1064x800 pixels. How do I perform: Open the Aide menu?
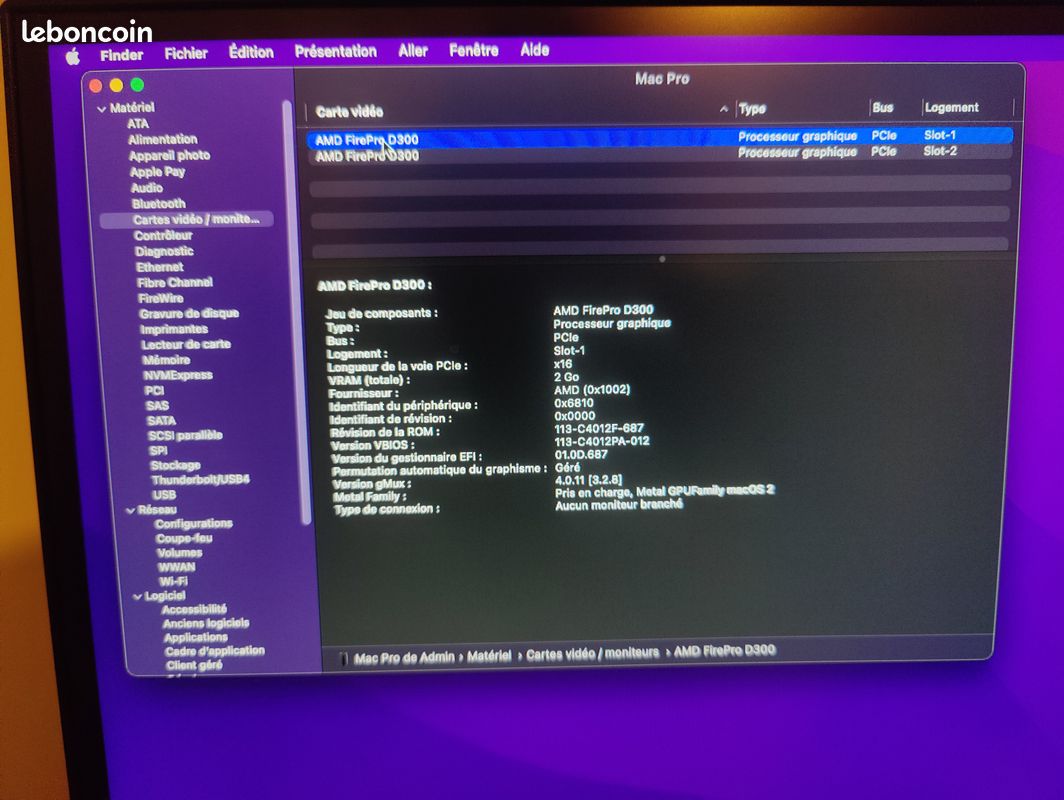coord(535,50)
